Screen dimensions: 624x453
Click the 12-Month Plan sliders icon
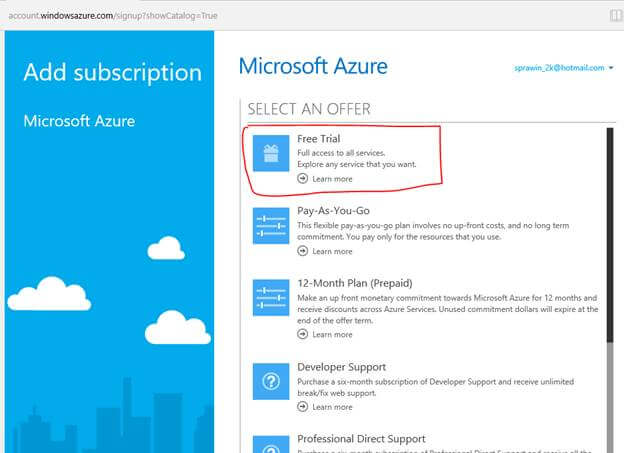coord(271,298)
